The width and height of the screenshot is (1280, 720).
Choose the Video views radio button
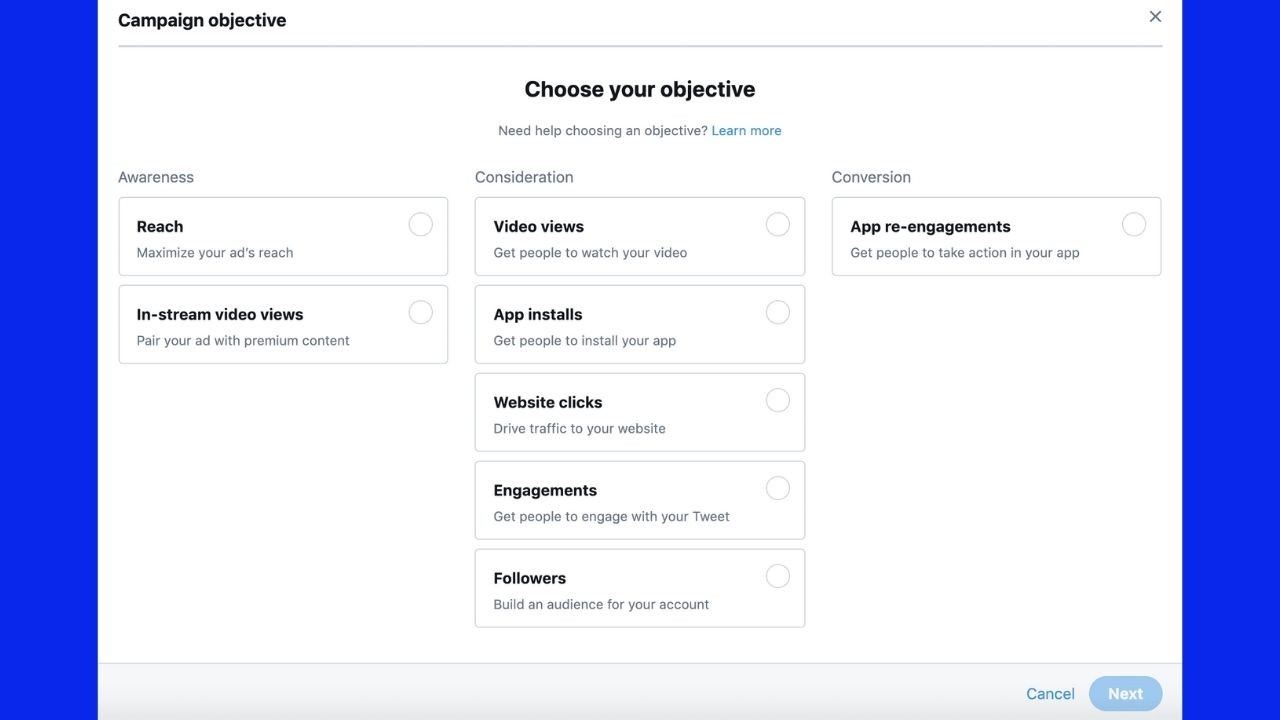click(778, 224)
